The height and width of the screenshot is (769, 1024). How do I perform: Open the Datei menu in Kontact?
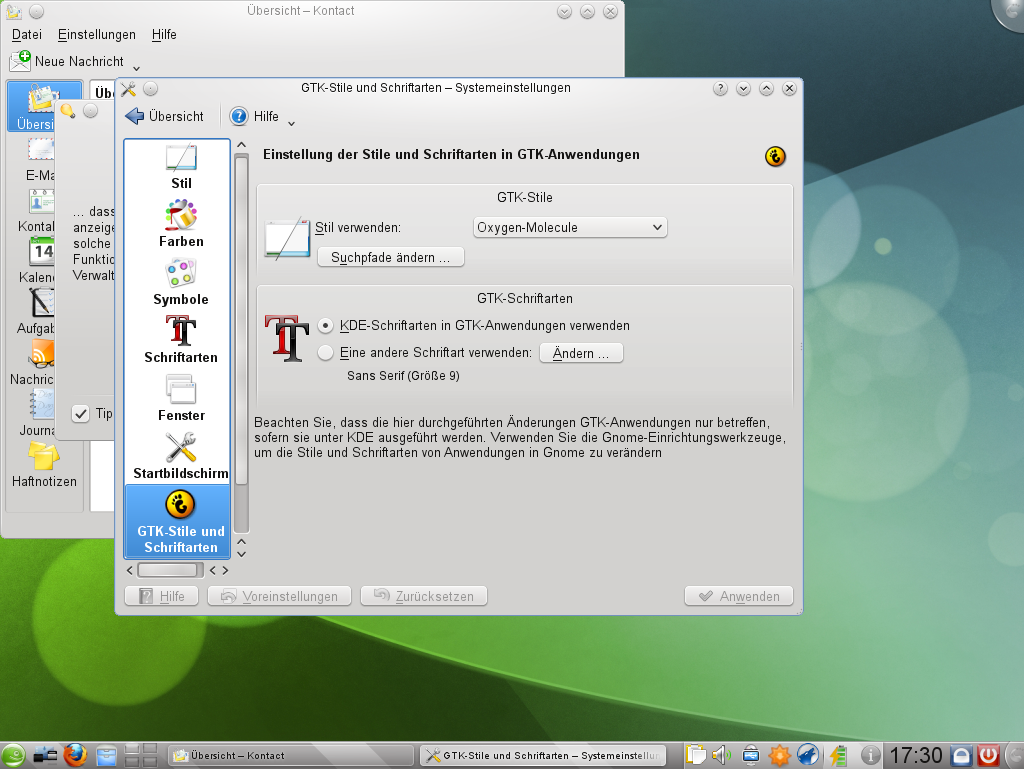[x=26, y=34]
